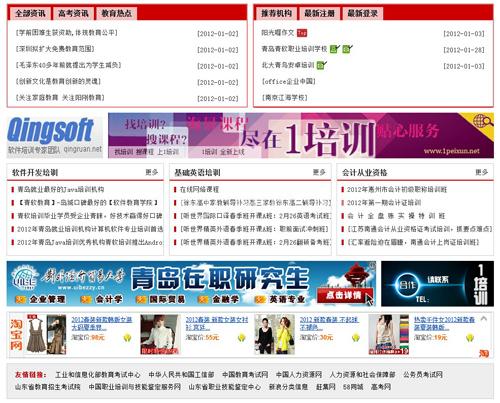The height and width of the screenshot is (403, 500).
Task: Open the friend link 公务员考试网
Action: [423, 375]
